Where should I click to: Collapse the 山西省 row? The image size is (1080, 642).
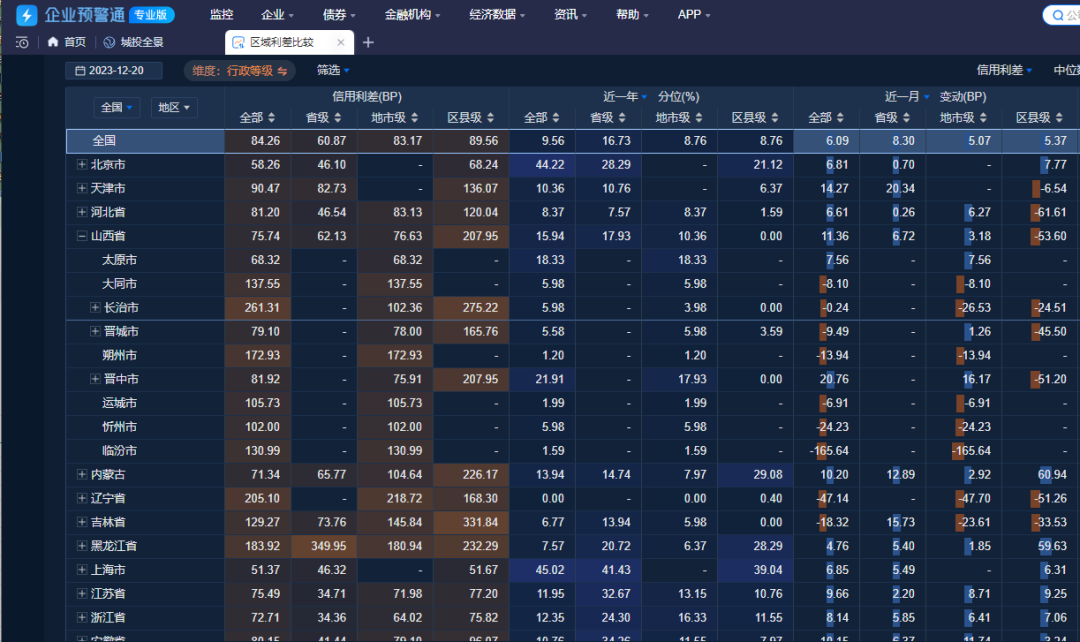[x=81, y=236]
